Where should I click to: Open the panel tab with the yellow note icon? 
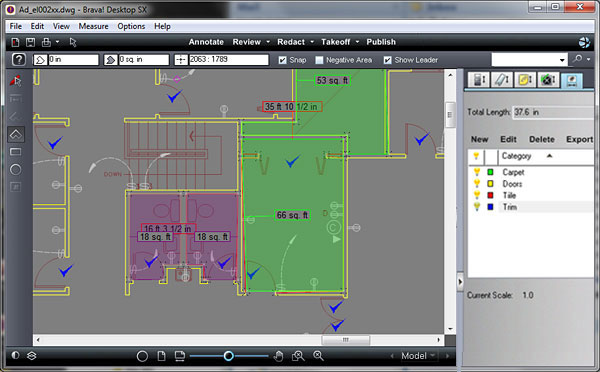click(525, 80)
